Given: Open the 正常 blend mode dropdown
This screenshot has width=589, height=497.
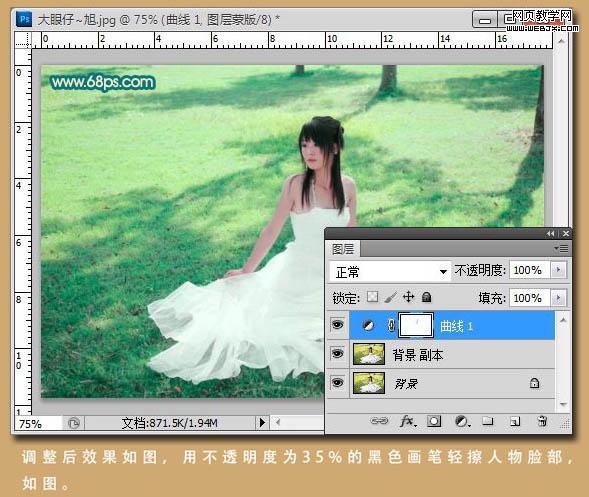Looking at the screenshot, I should [390, 271].
